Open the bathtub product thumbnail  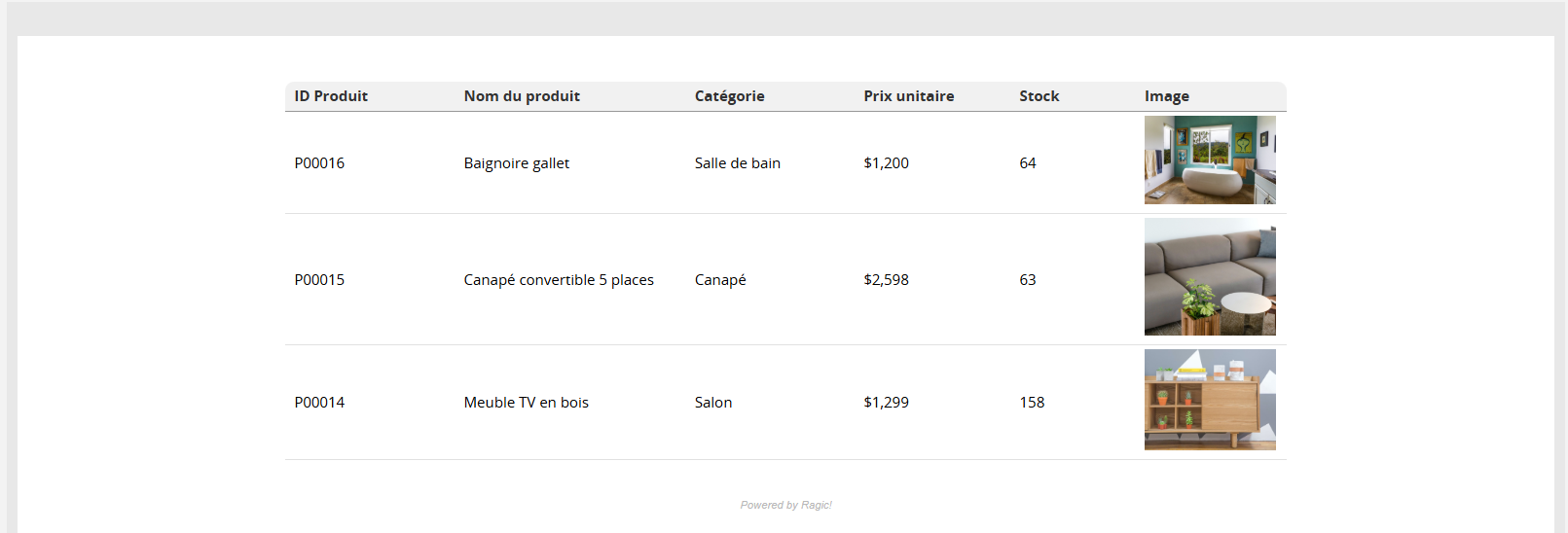click(1210, 160)
